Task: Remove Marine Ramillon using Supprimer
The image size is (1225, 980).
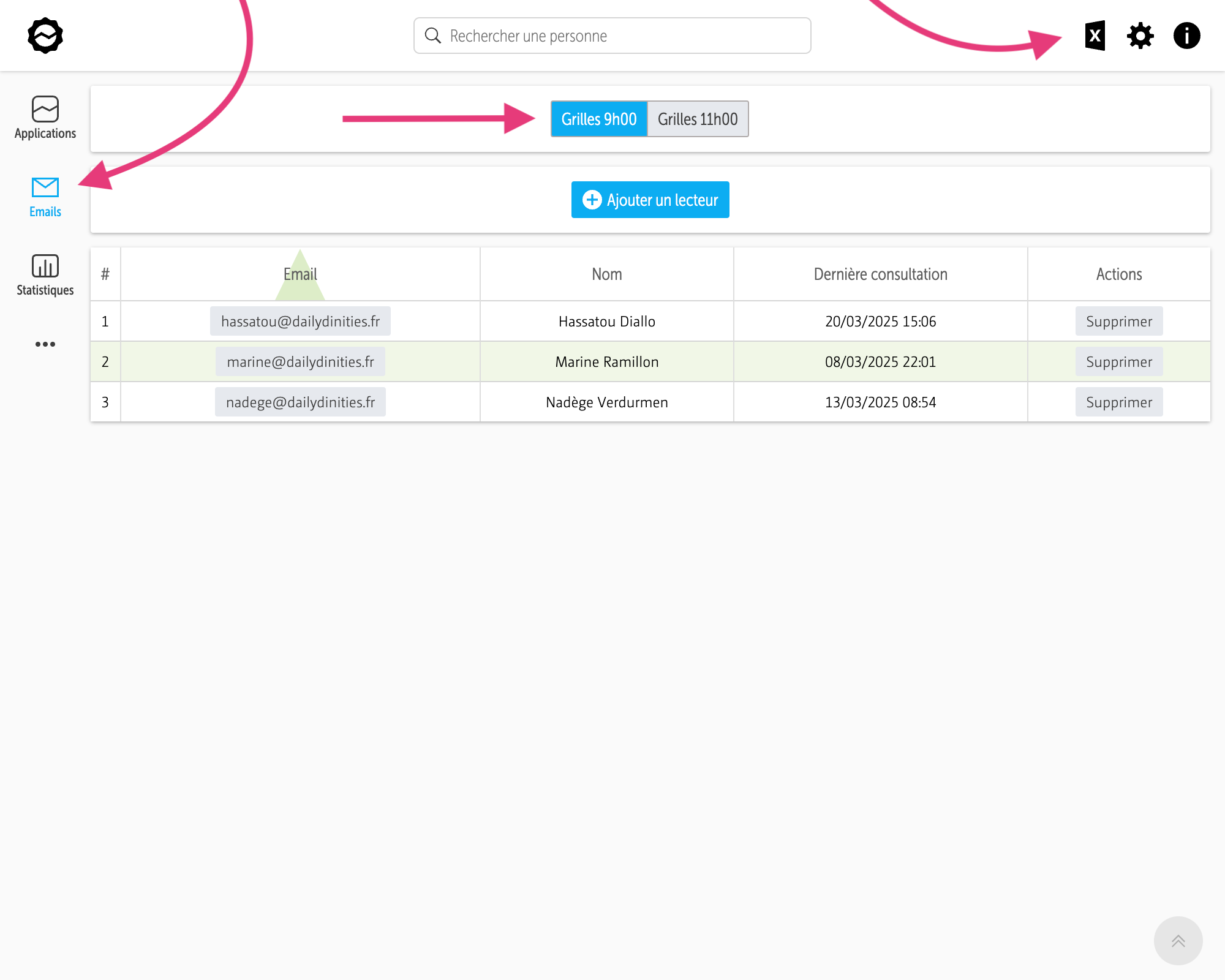Action: (1118, 362)
